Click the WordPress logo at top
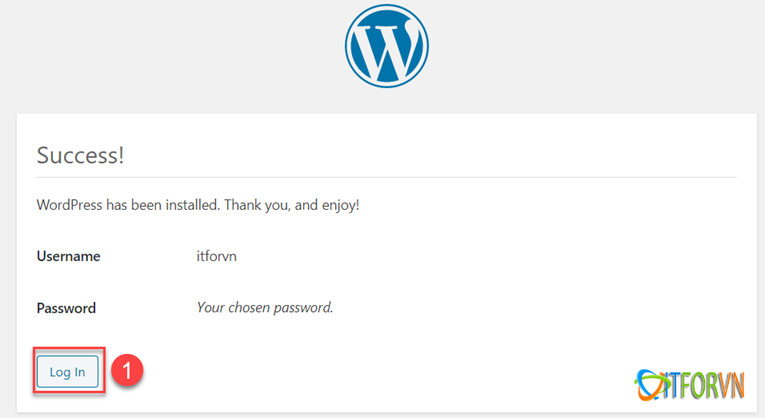 click(x=386, y=48)
